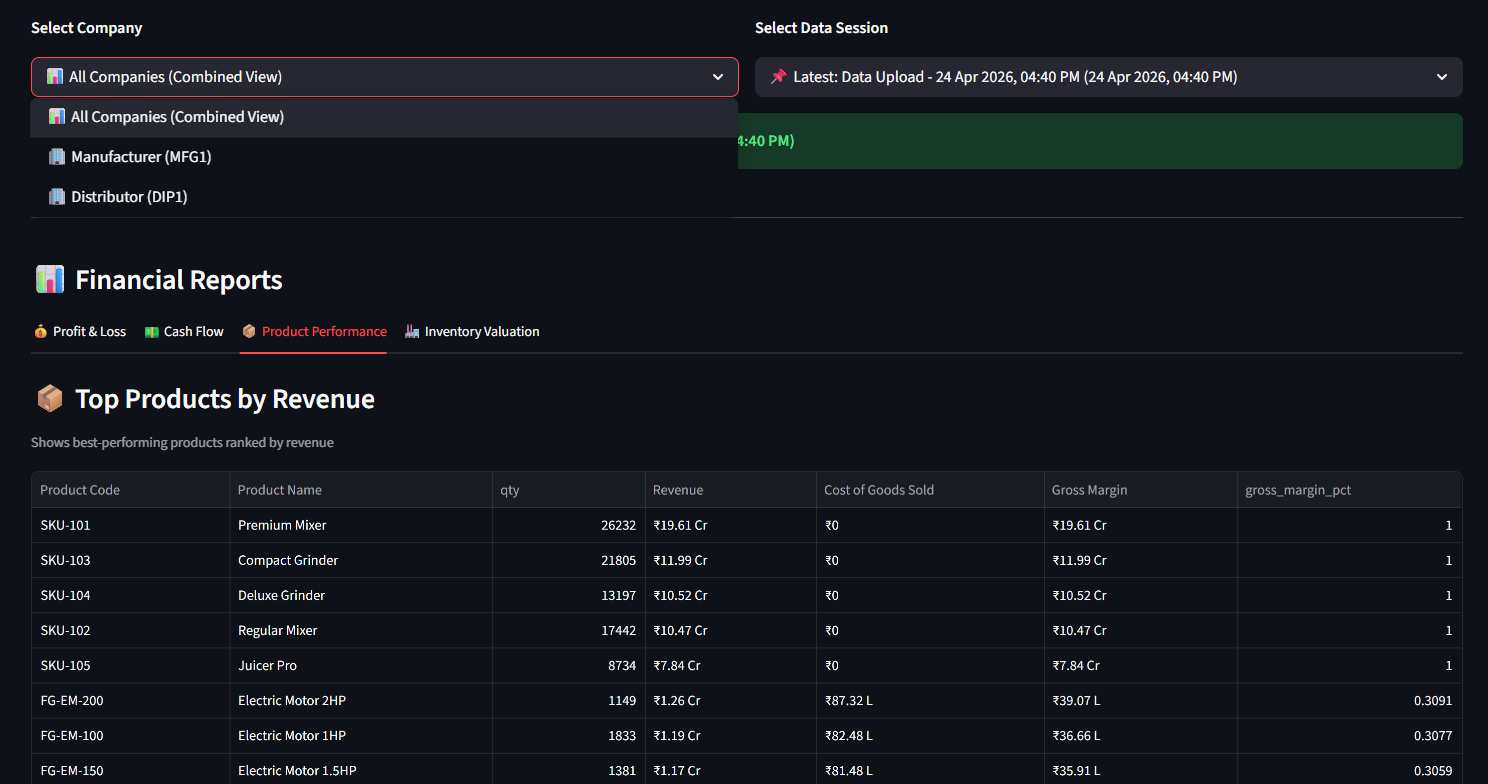Click building icon beside Distributor (DIP1)
This screenshot has height=784, width=1488.
(x=57, y=197)
